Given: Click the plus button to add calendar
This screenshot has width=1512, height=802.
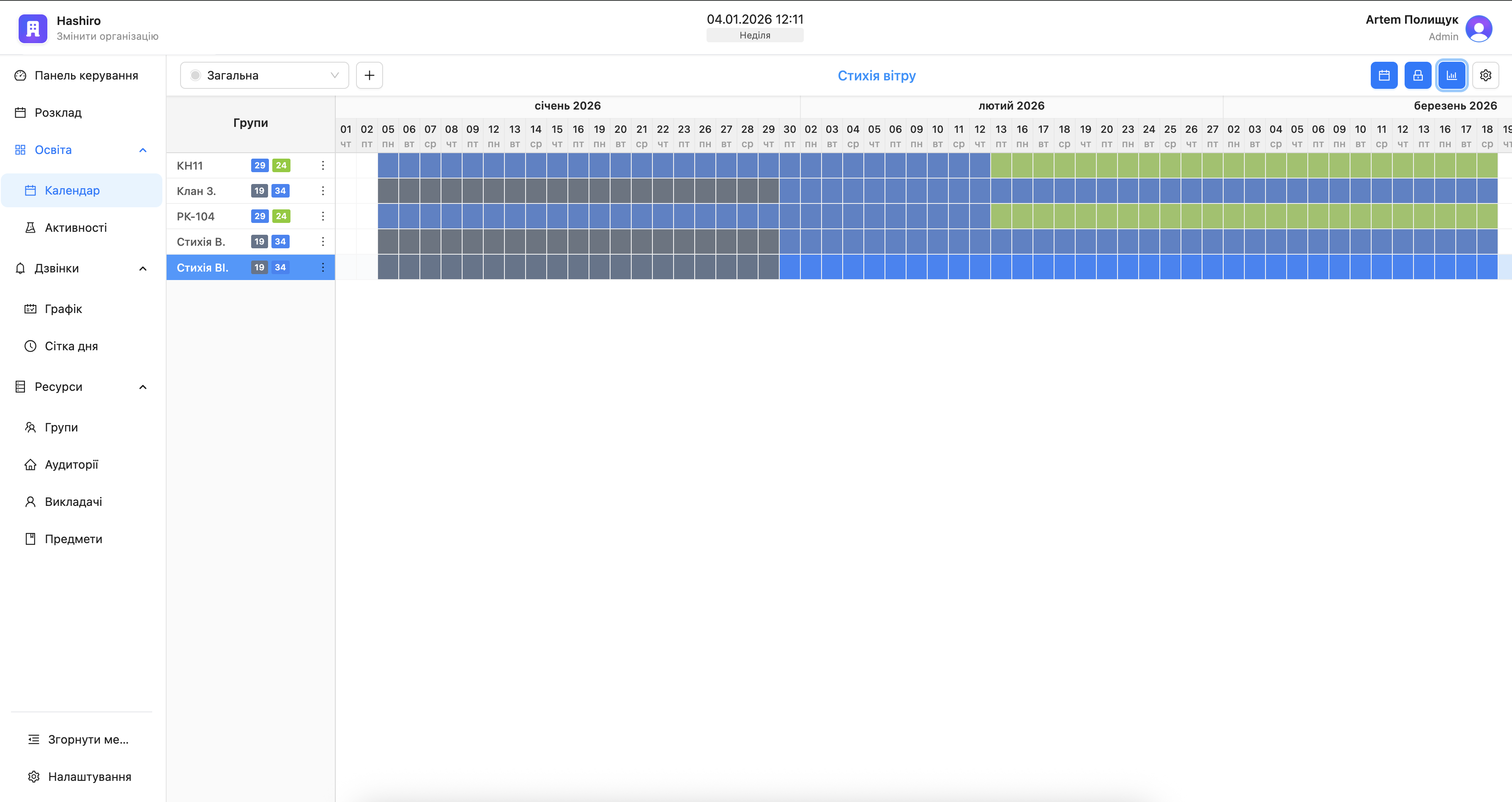Looking at the screenshot, I should pos(369,75).
